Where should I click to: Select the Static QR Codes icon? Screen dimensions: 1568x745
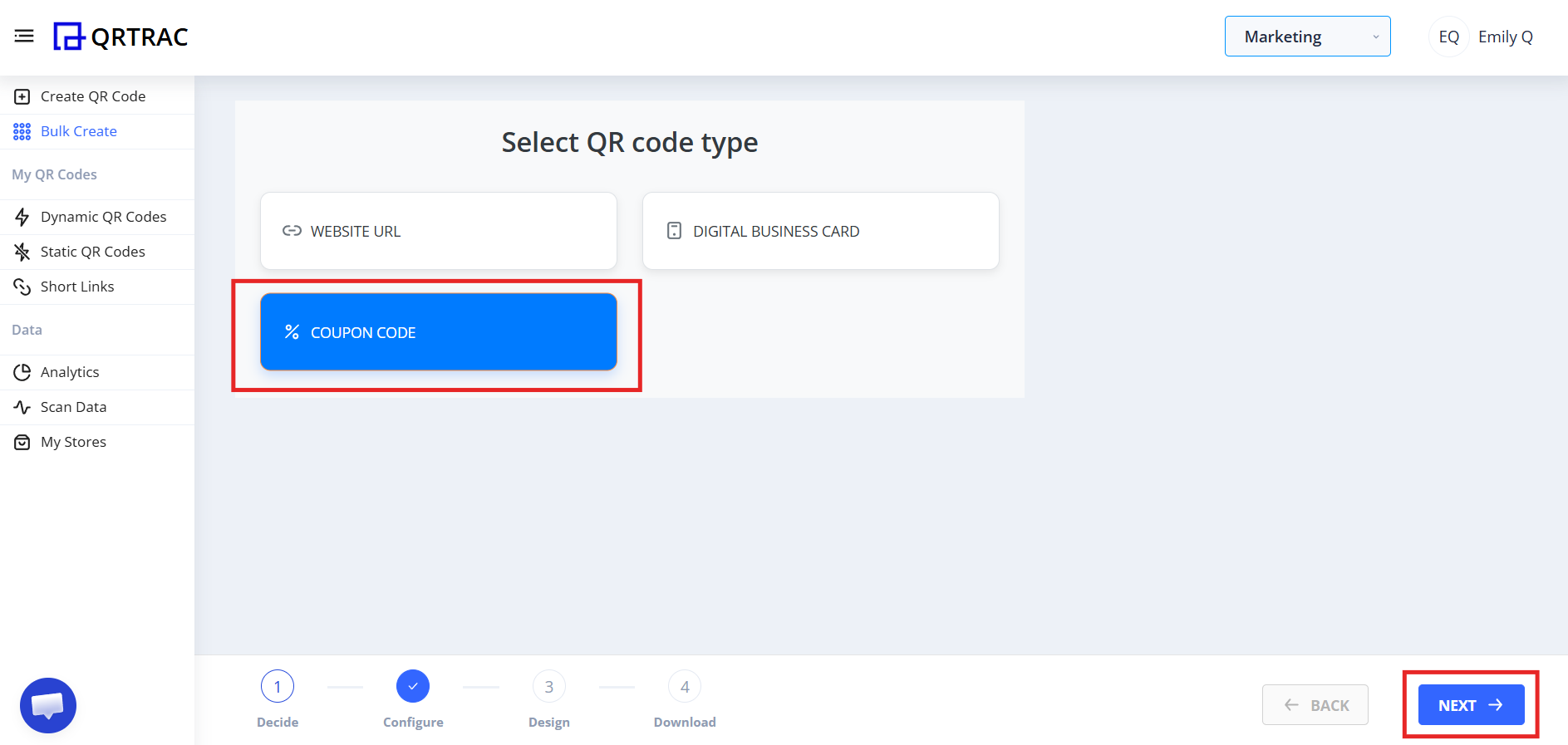point(22,252)
